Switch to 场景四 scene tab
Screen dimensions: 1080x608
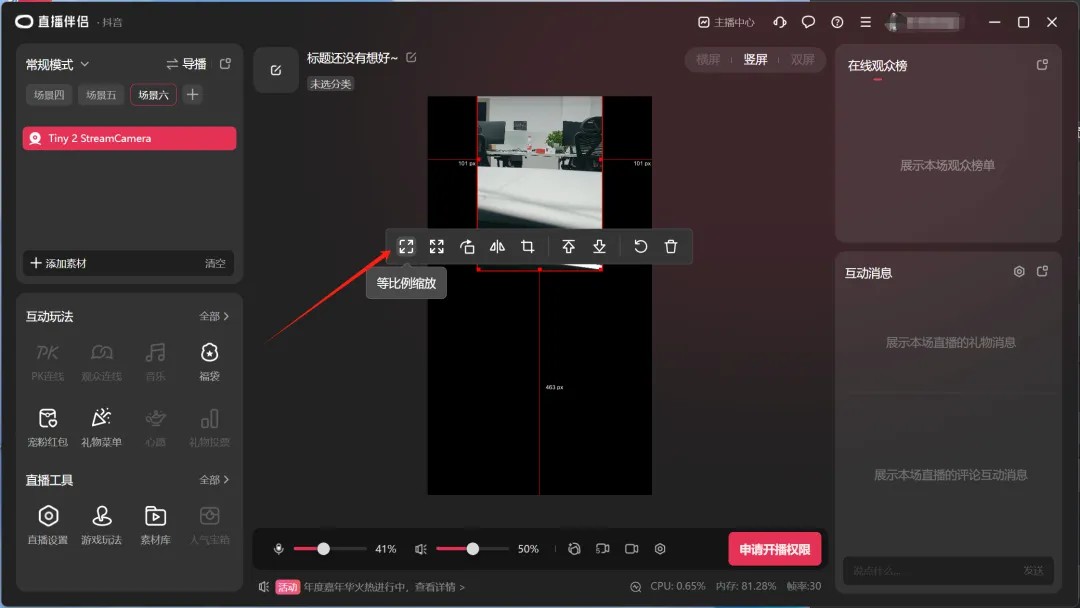[46, 95]
